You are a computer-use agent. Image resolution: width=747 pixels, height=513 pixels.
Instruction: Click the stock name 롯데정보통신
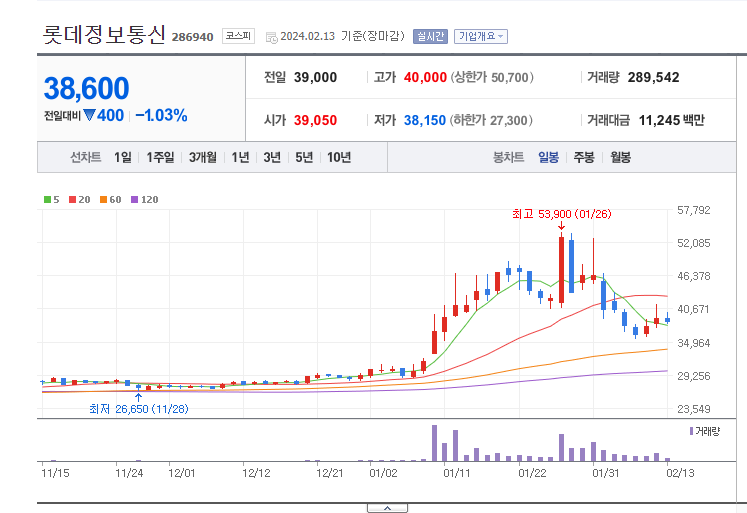pyautogui.click(x=104, y=35)
